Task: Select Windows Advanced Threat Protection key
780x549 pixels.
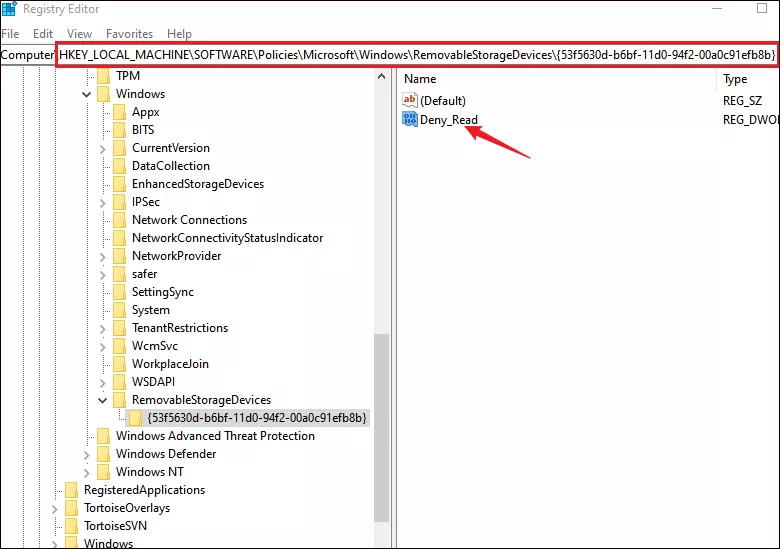Action: (215, 436)
